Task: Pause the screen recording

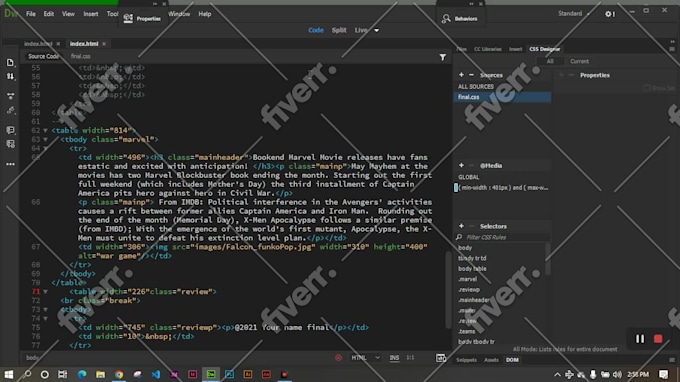Action: pos(640,339)
